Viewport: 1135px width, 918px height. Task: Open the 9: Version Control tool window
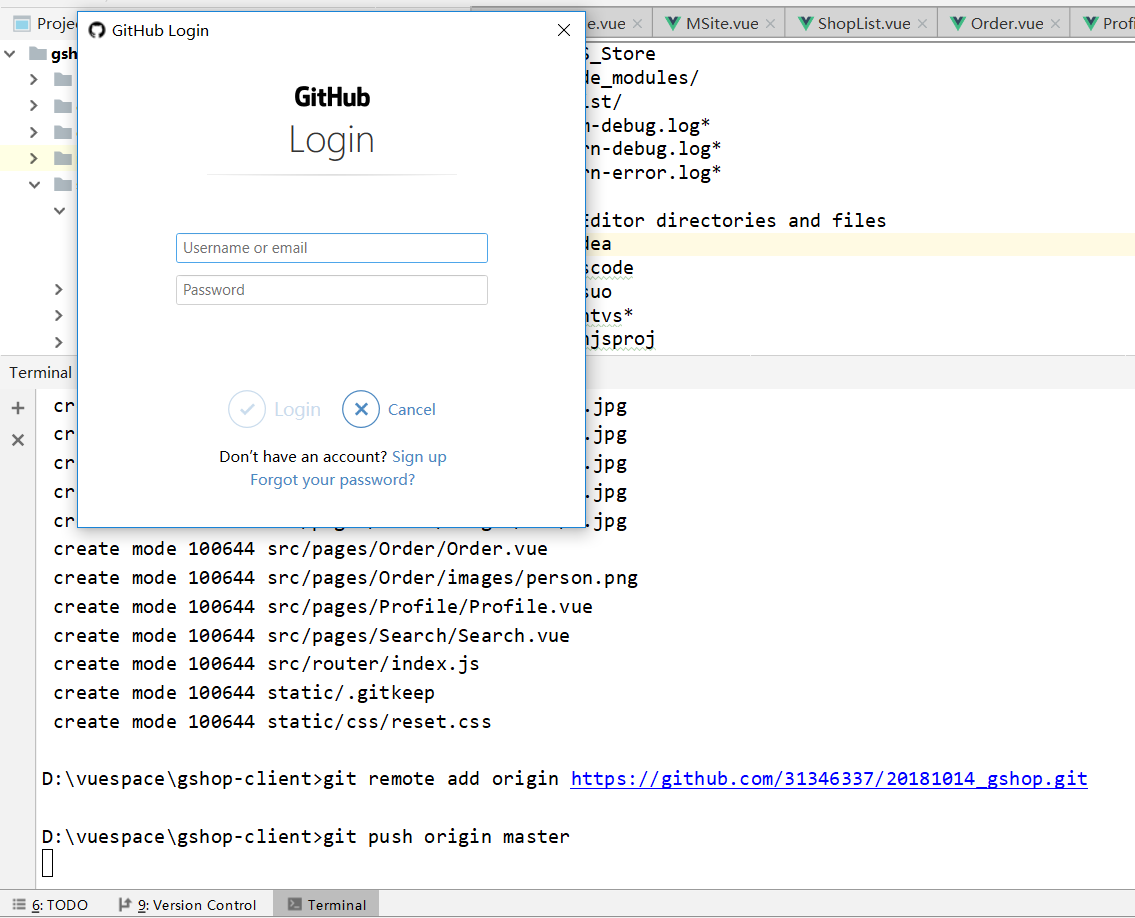tap(187, 905)
